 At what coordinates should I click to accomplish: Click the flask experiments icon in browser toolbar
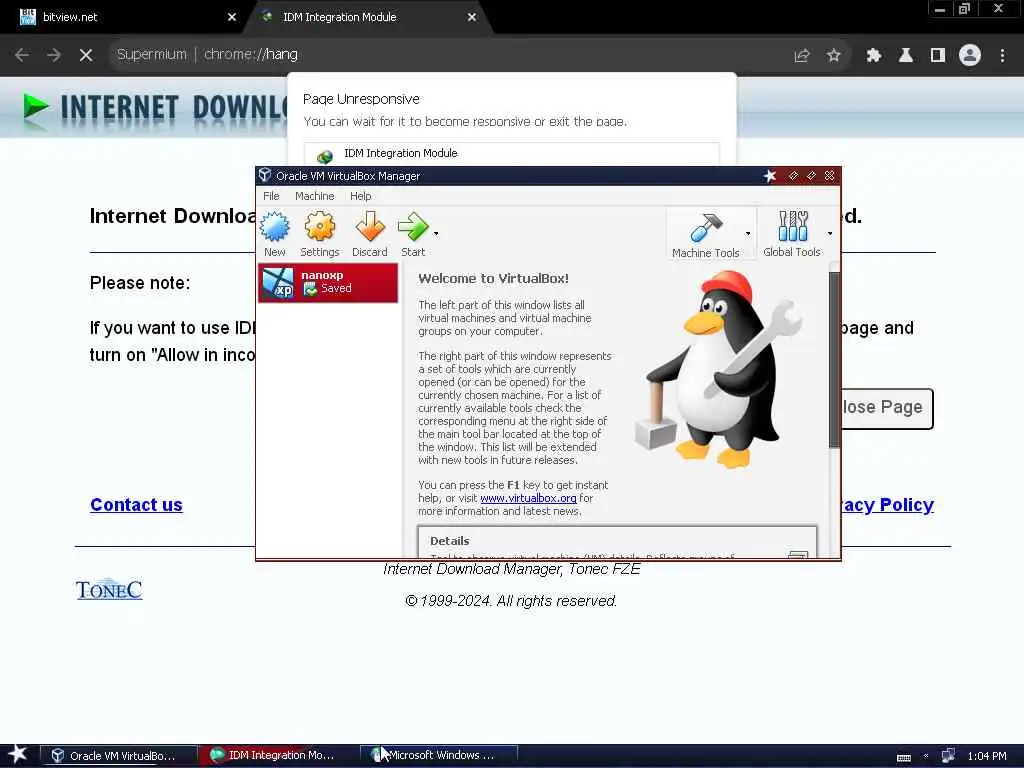point(905,56)
